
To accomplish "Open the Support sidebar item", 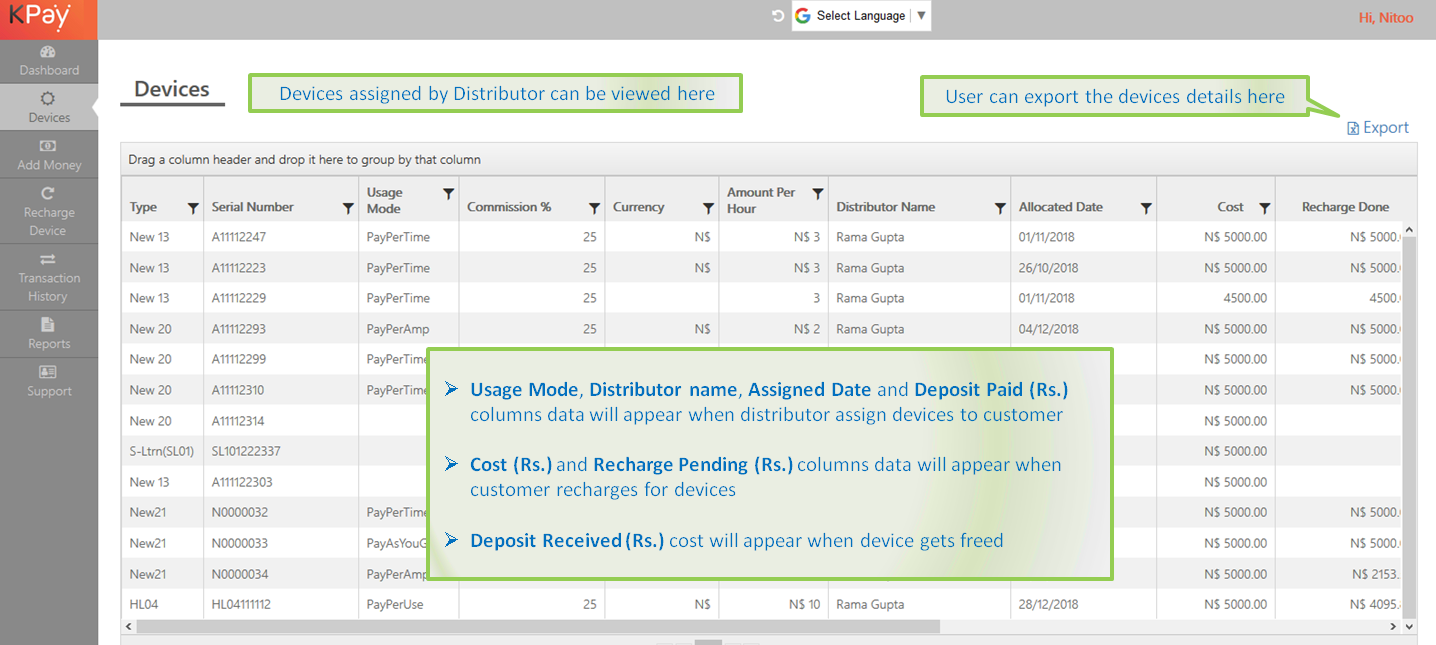I will 49,382.
